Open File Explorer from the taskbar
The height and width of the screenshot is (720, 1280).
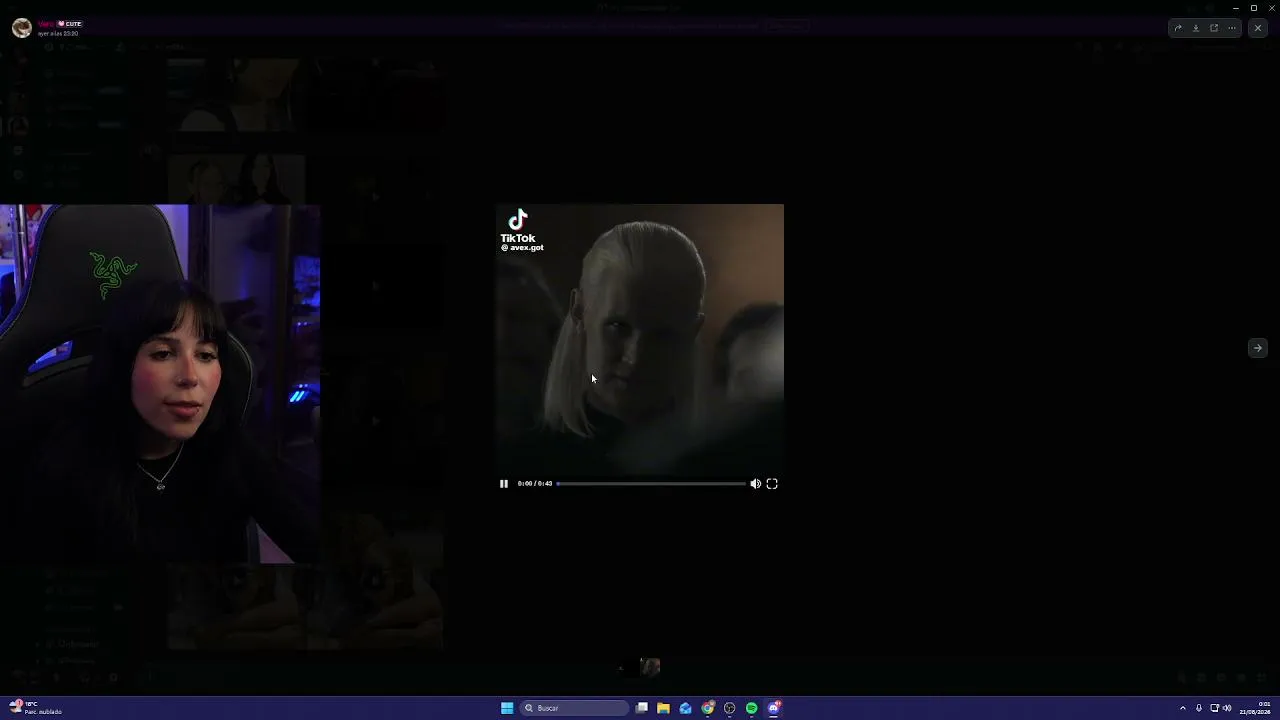(x=663, y=708)
